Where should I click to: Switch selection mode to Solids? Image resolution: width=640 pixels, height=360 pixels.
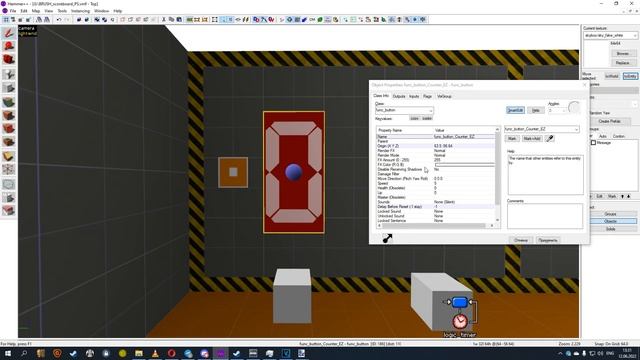(x=611, y=229)
